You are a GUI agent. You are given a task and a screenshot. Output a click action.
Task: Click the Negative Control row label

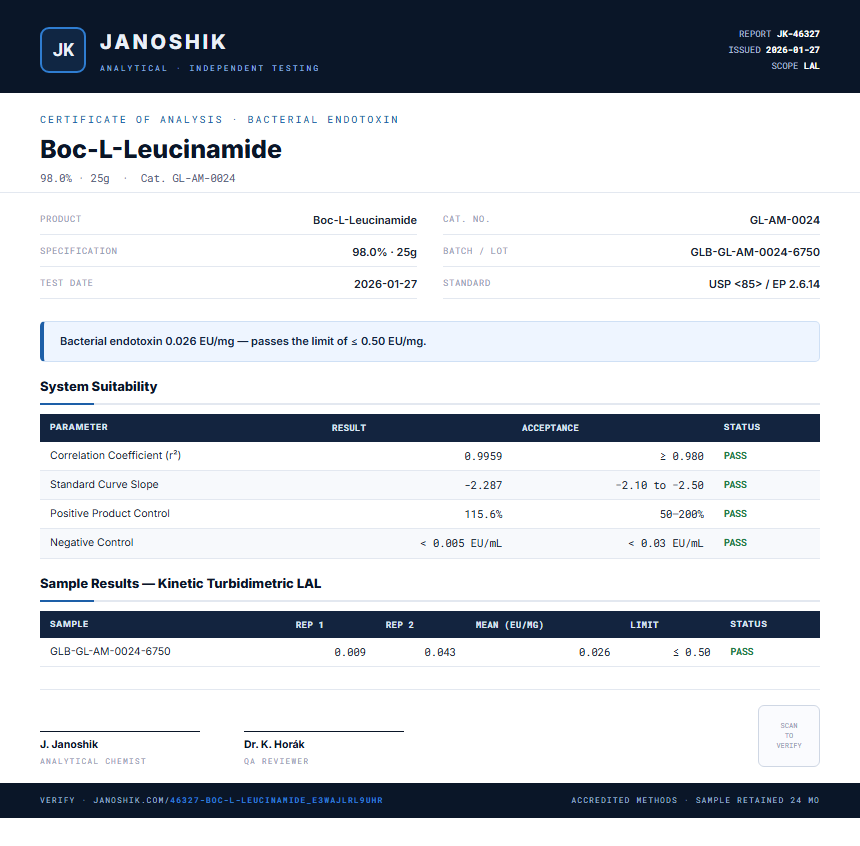[92, 543]
